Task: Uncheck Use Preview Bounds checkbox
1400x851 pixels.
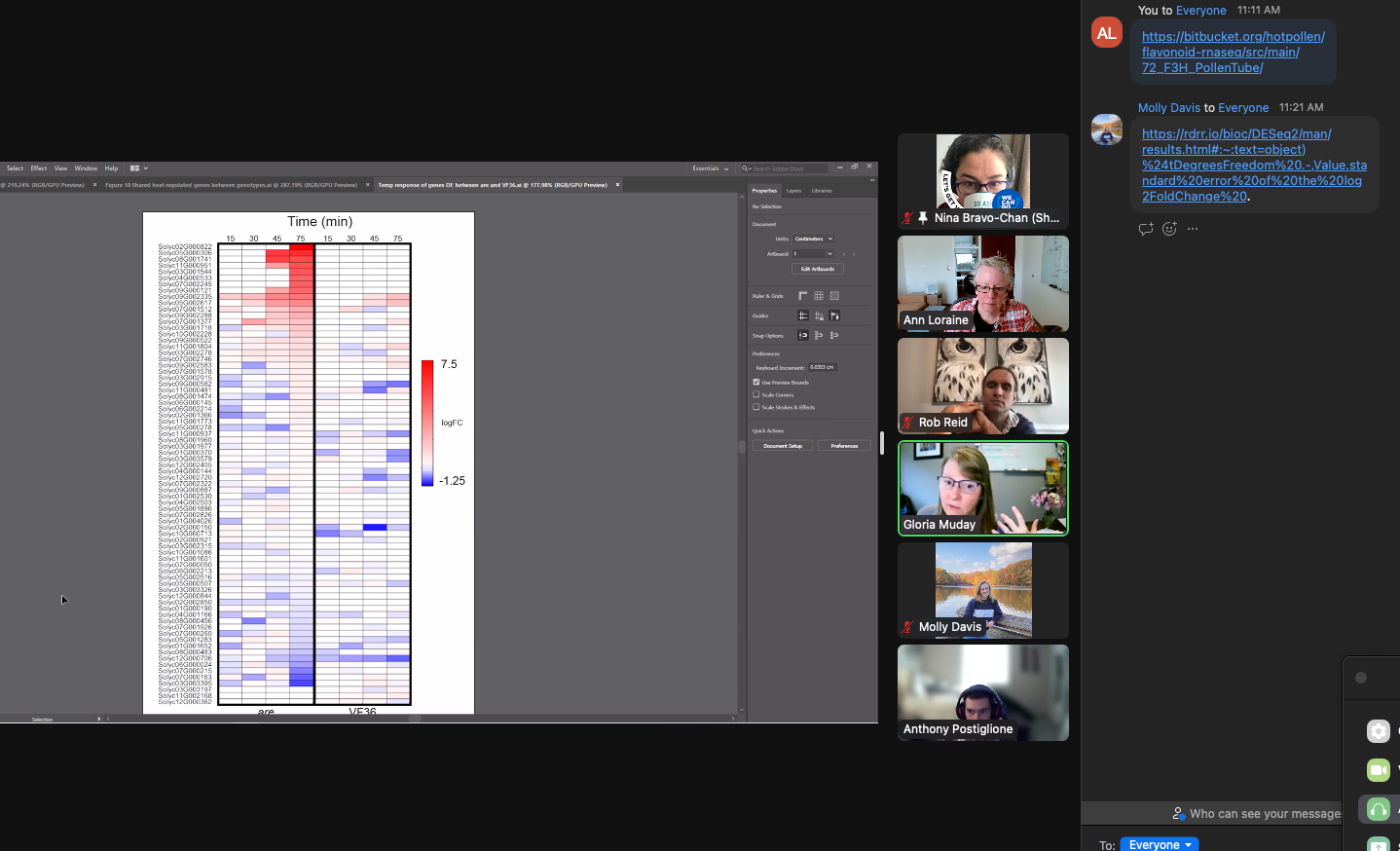Action: pyautogui.click(x=756, y=383)
